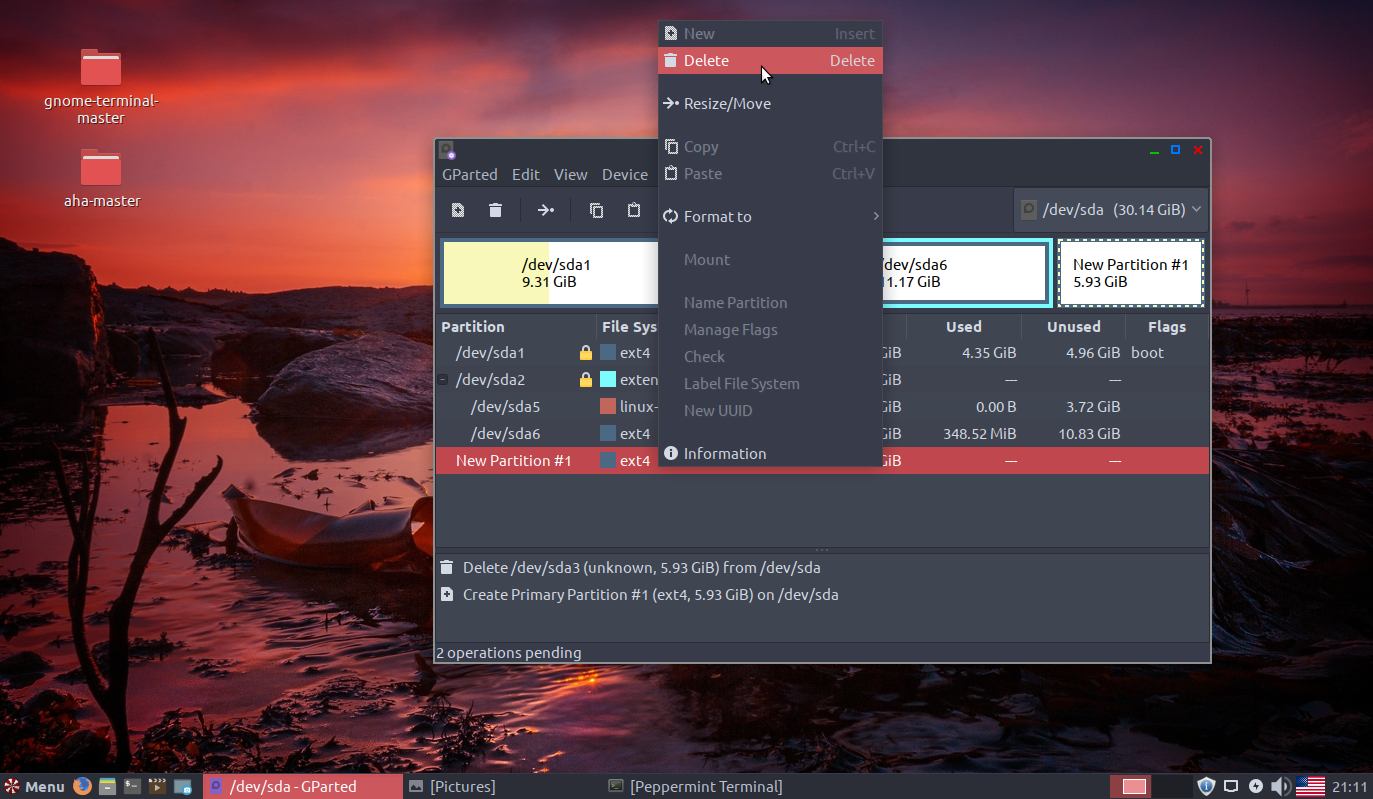Image resolution: width=1373 pixels, height=799 pixels.
Task: Select the New partition toolbar icon
Action: (x=457, y=210)
